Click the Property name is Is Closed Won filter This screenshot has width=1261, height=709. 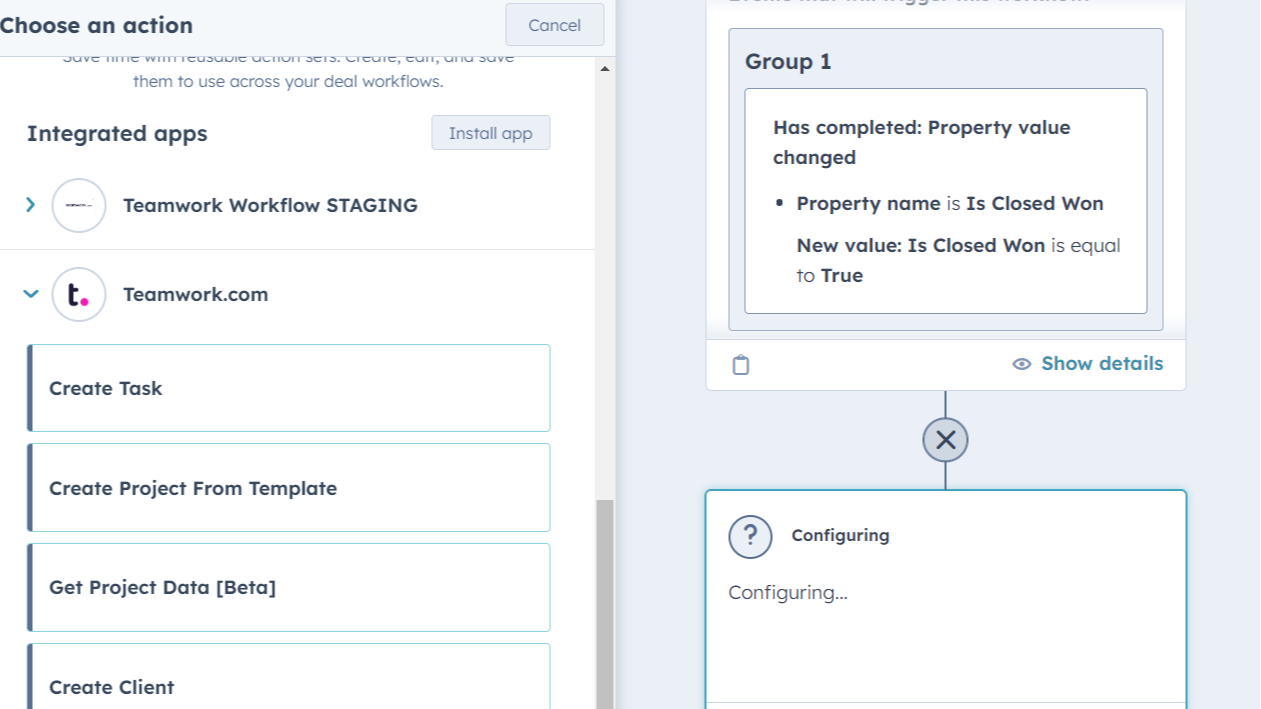(x=950, y=204)
